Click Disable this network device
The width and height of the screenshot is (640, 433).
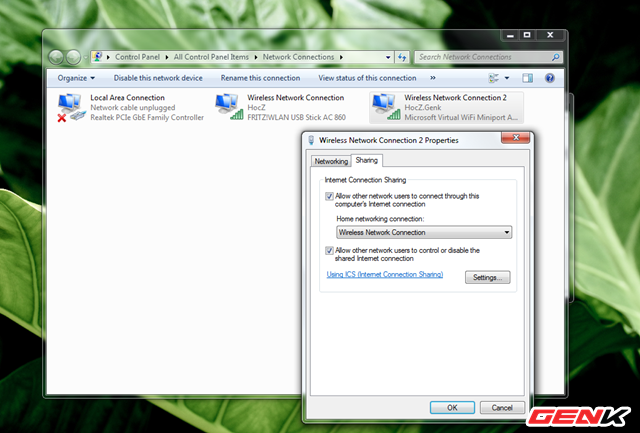click(x=158, y=78)
